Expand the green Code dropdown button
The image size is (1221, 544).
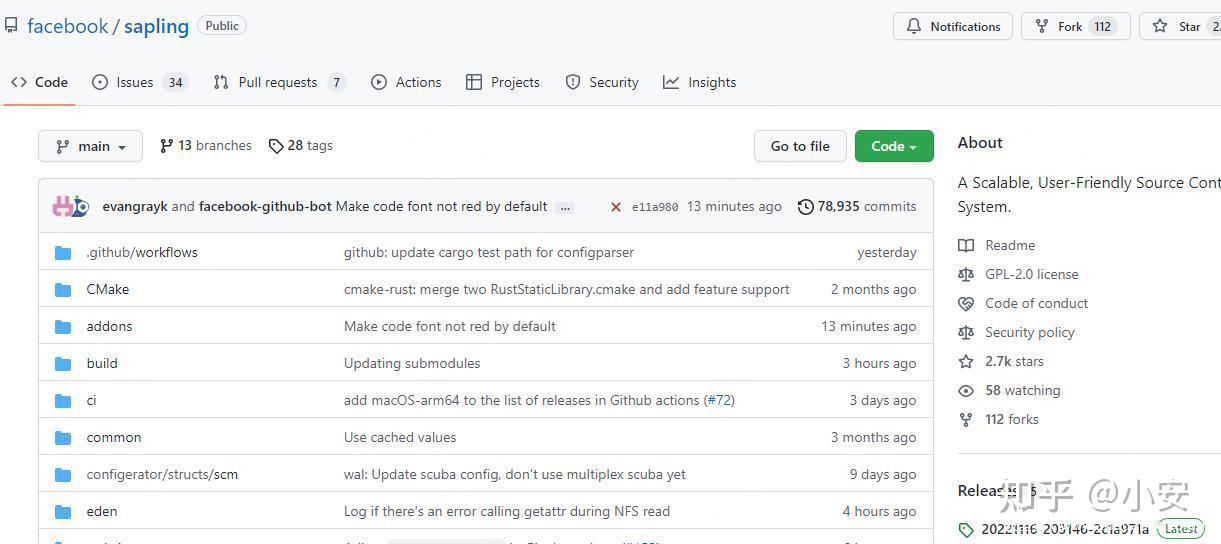[x=893, y=146]
